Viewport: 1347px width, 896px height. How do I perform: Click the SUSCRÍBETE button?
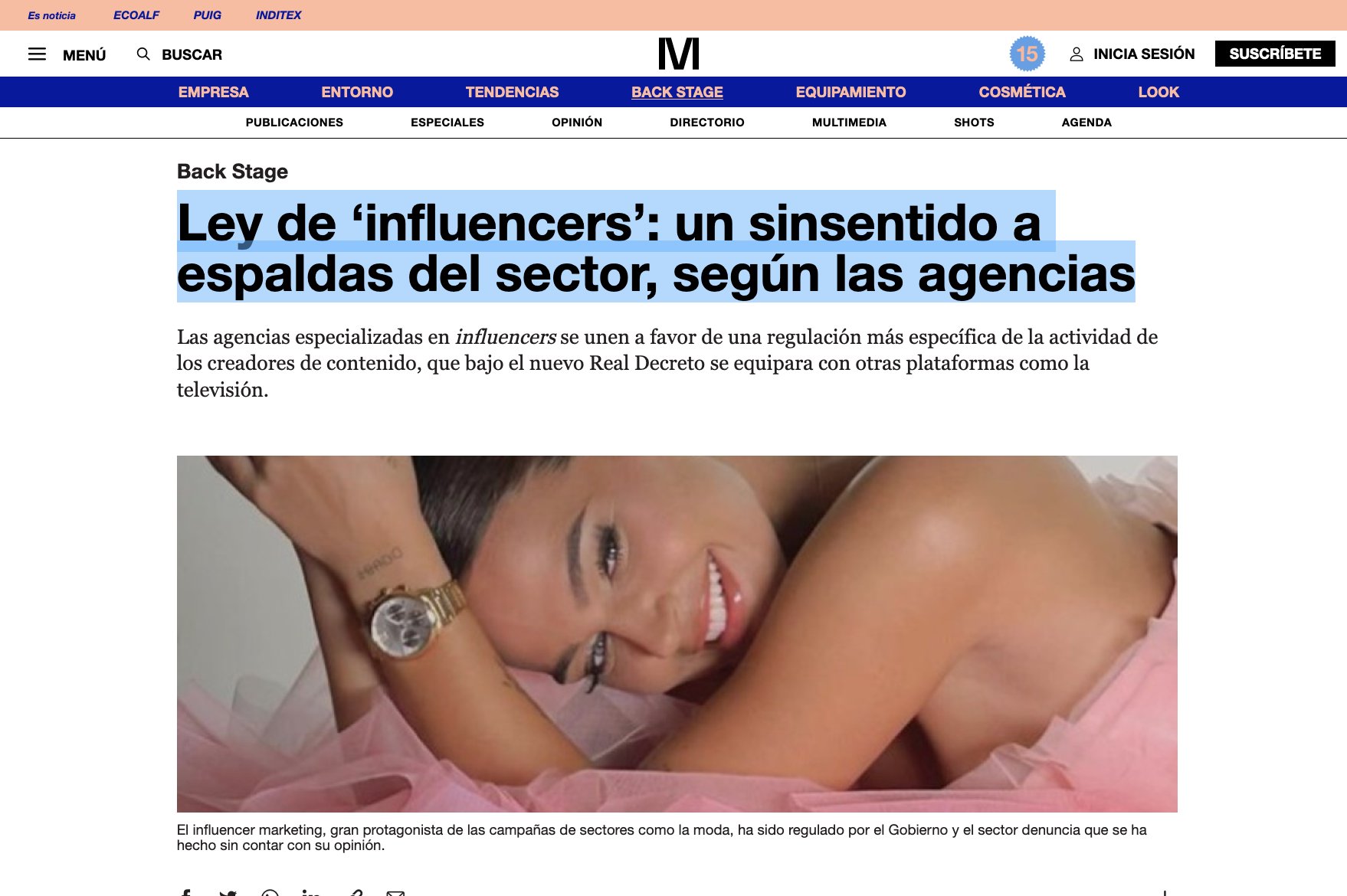[1275, 54]
